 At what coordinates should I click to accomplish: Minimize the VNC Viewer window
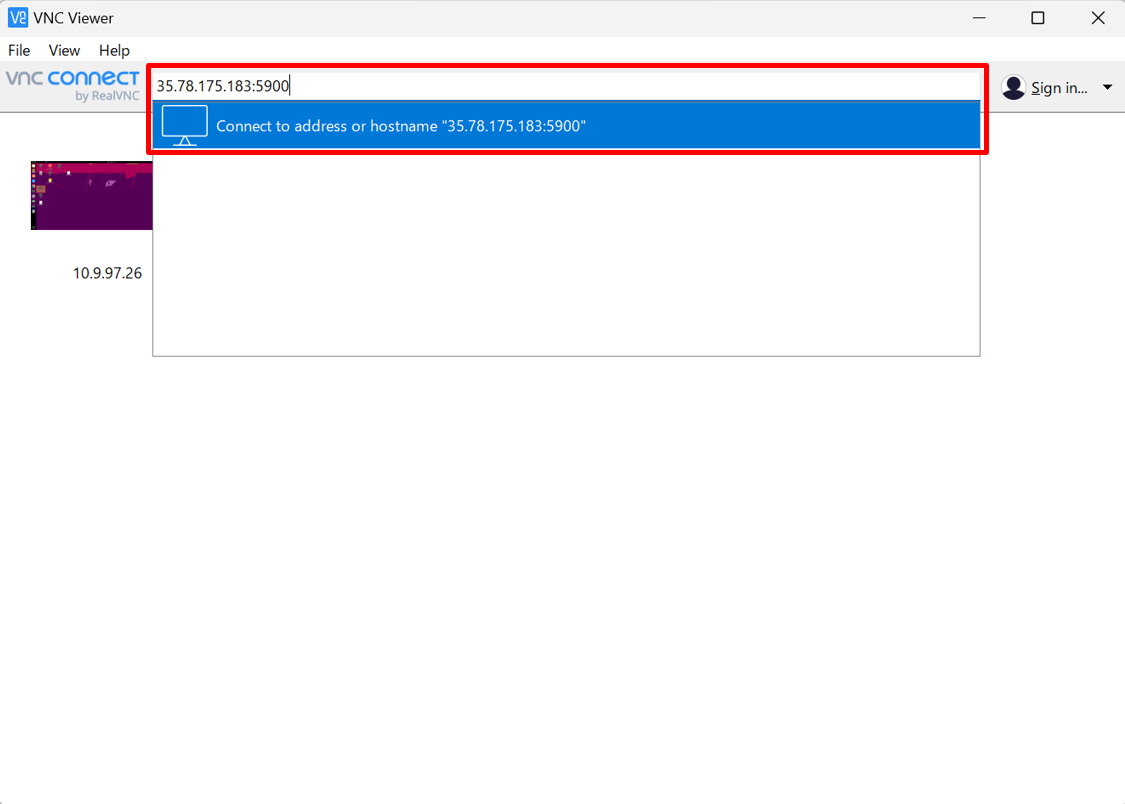pyautogui.click(x=978, y=18)
